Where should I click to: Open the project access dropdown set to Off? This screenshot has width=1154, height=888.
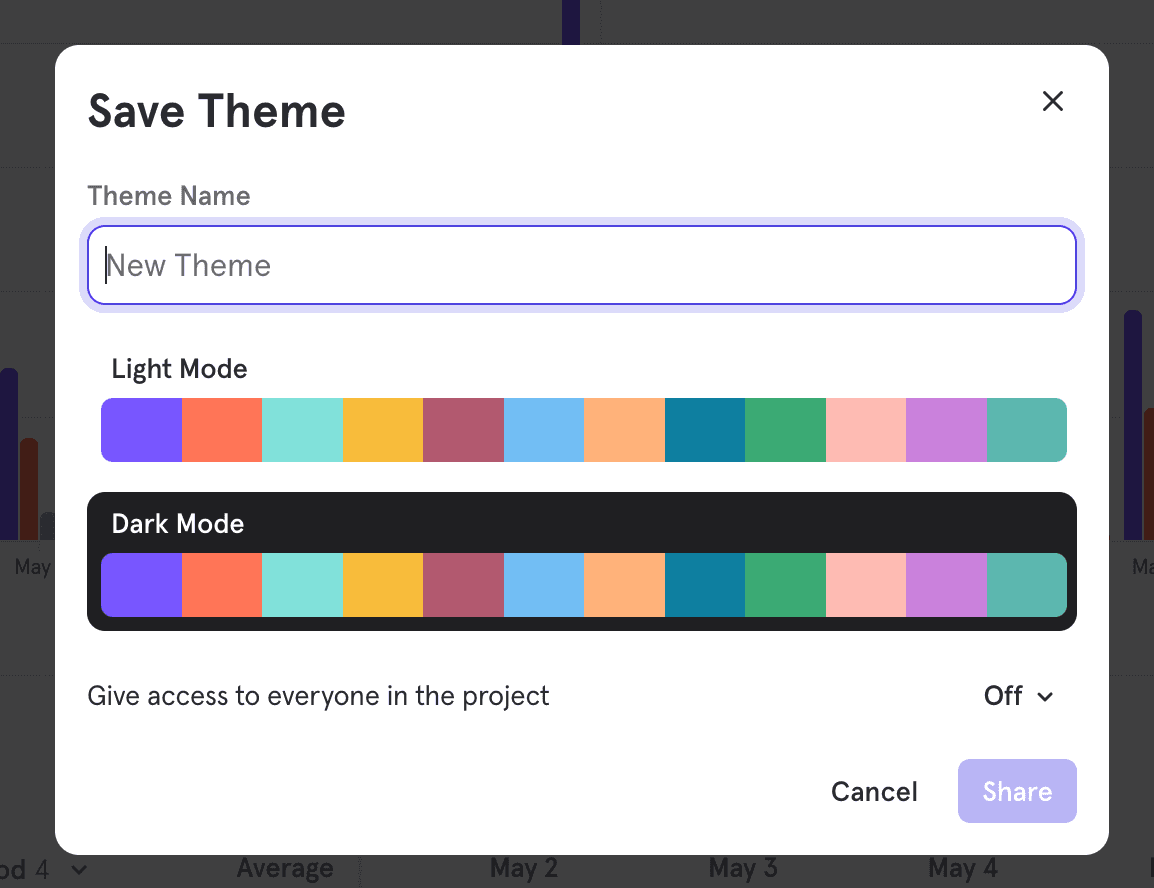1018,696
